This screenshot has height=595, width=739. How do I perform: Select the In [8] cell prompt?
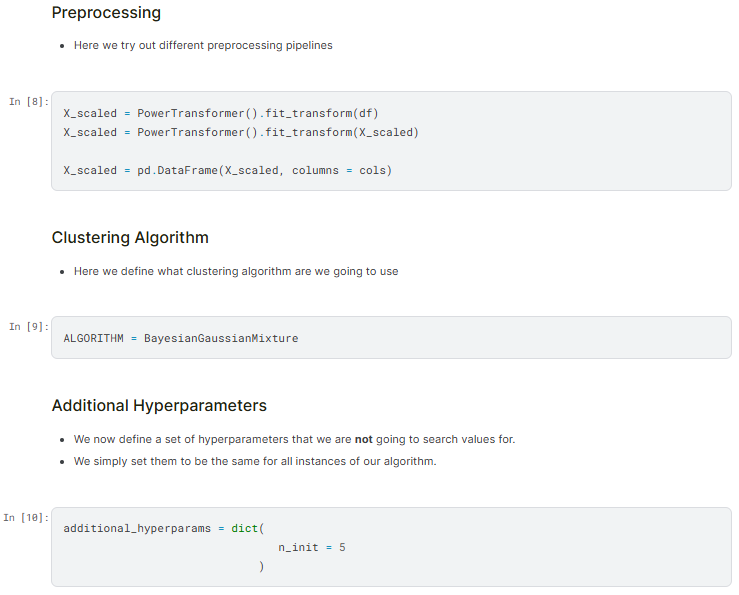[x=27, y=102]
